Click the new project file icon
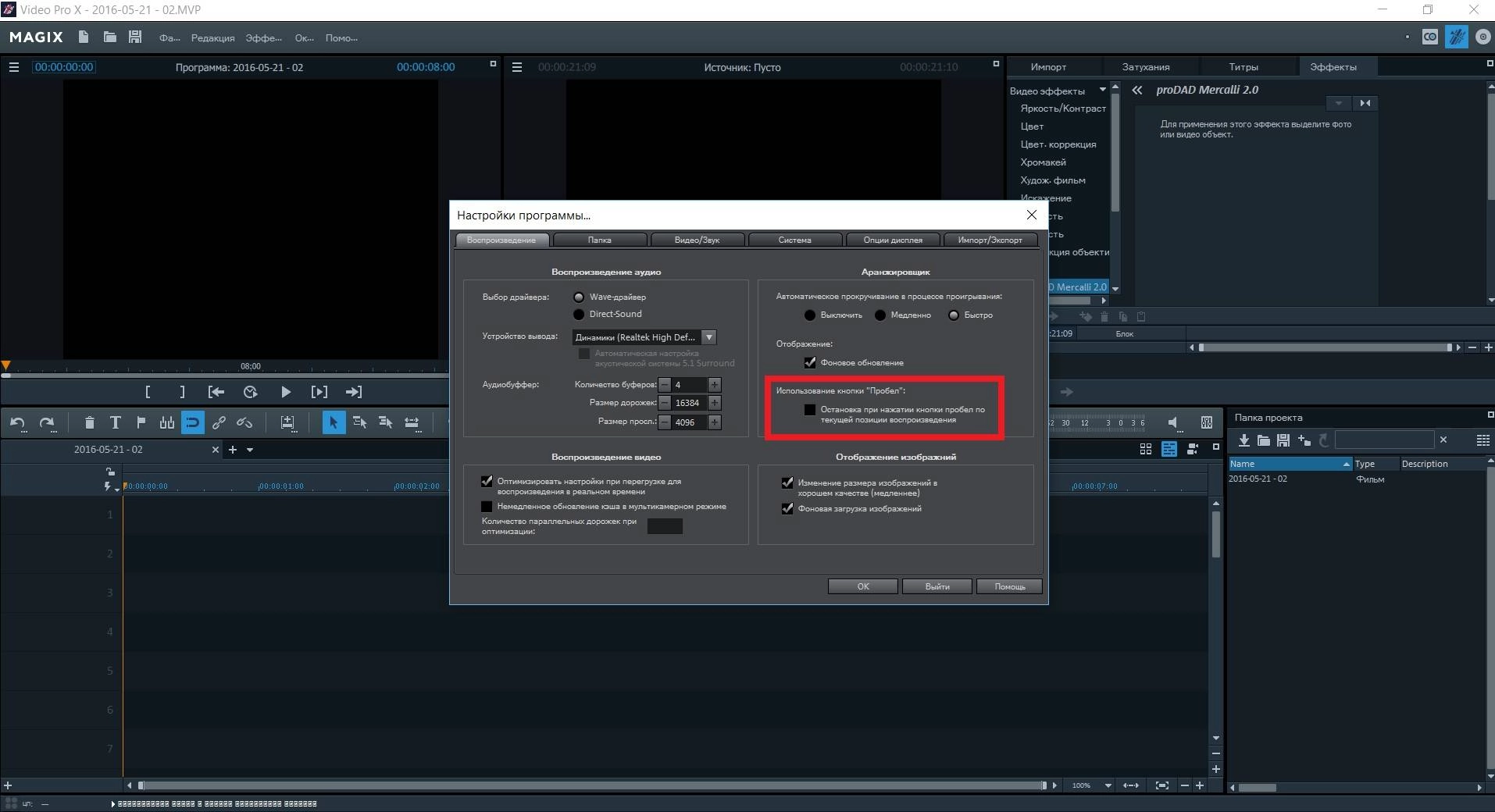1495x812 pixels. pyautogui.click(x=84, y=37)
